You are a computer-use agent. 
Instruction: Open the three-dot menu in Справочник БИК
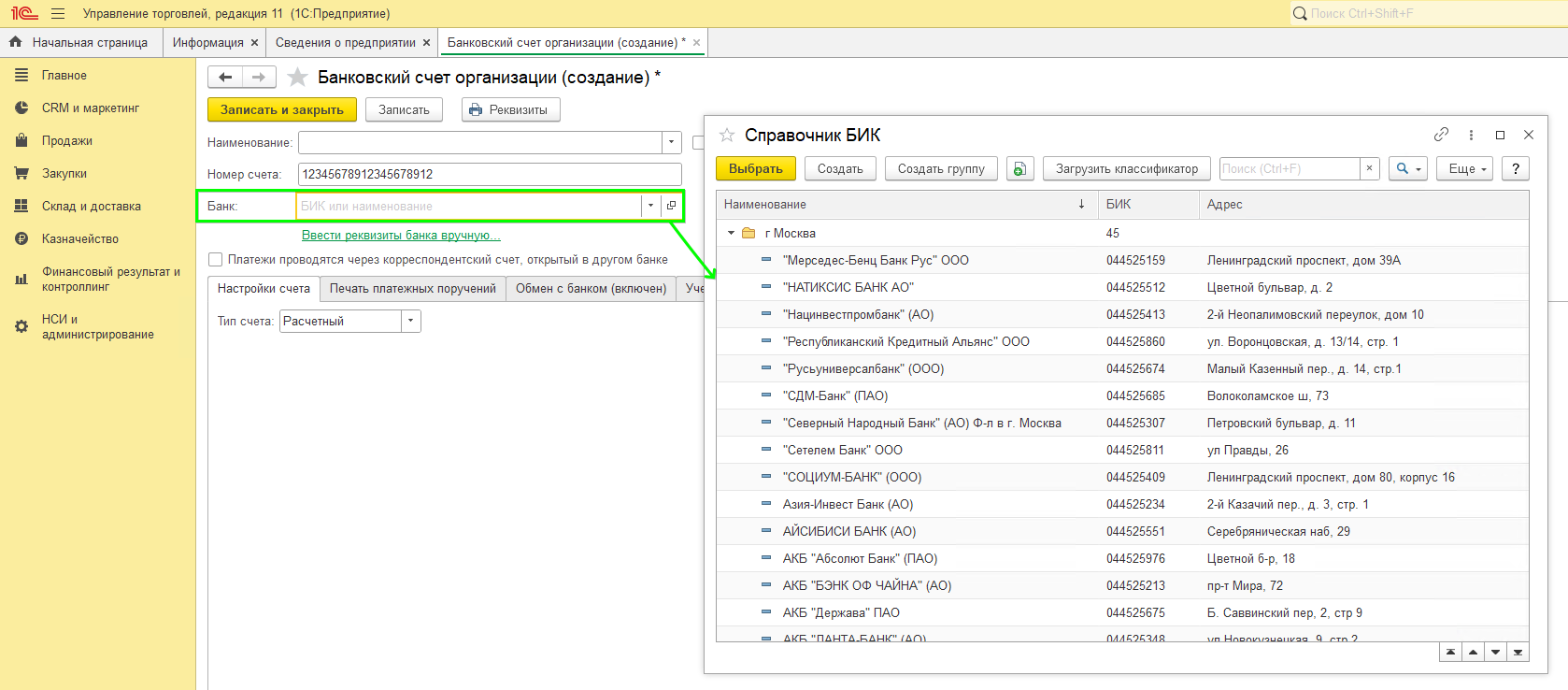click(x=1471, y=135)
